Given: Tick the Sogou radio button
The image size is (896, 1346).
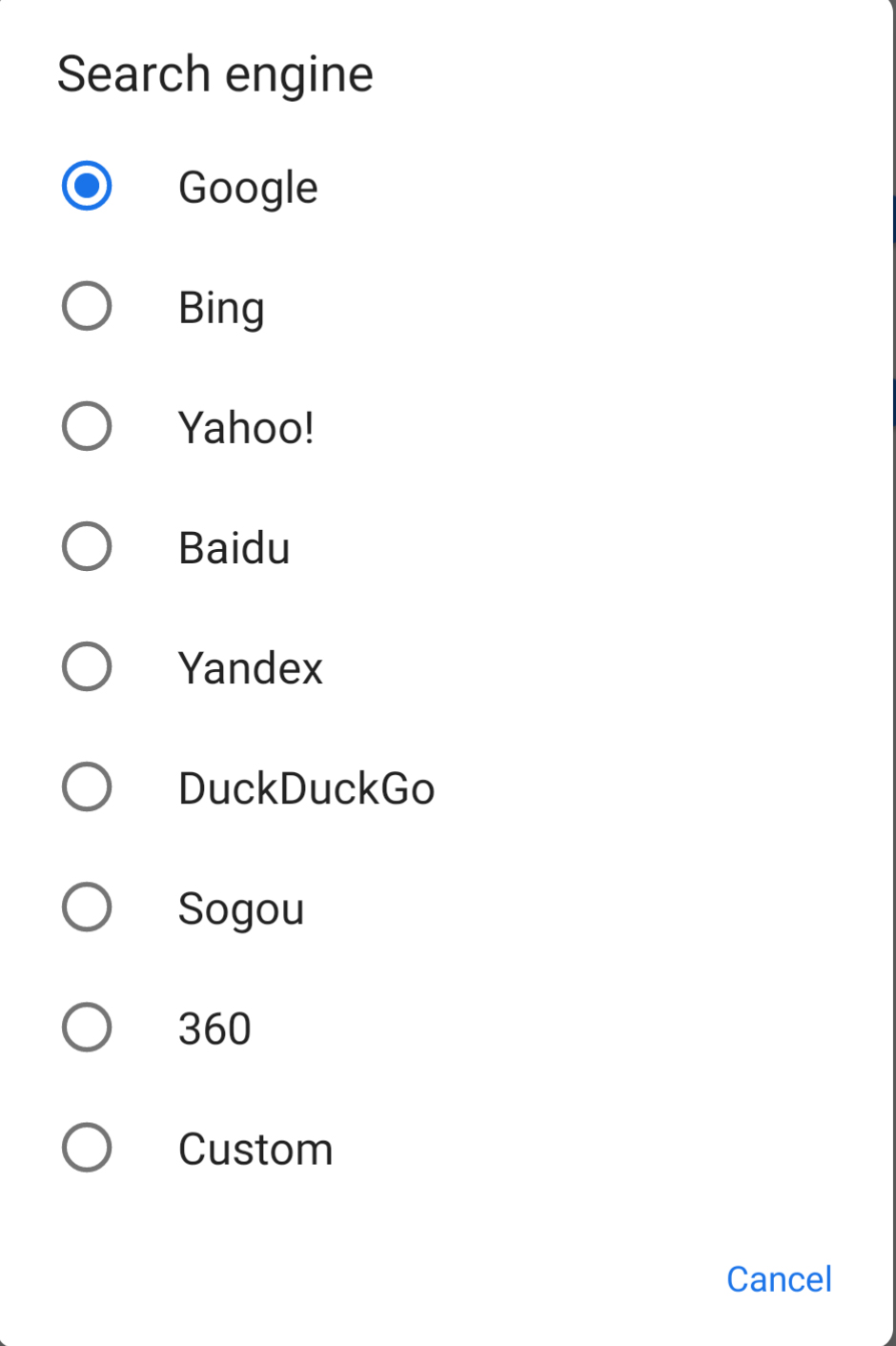Looking at the screenshot, I should 87,907.
